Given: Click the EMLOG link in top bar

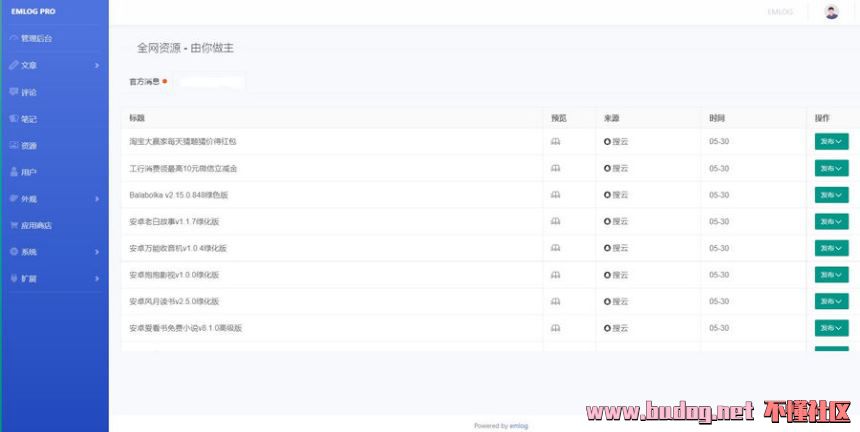Looking at the screenshot, I should (780, 12).
